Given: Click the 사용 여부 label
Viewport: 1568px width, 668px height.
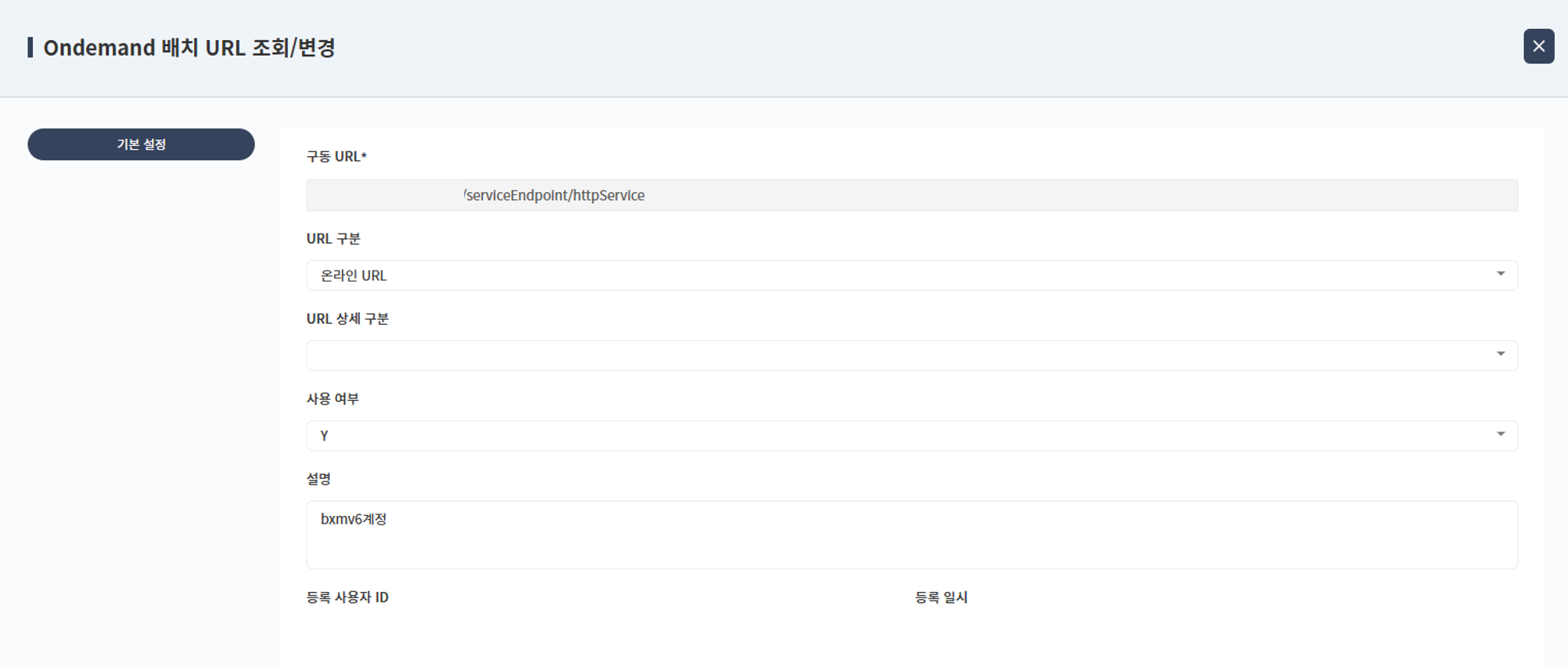Looking at the screenshot, I should click(x=332, y=399).
